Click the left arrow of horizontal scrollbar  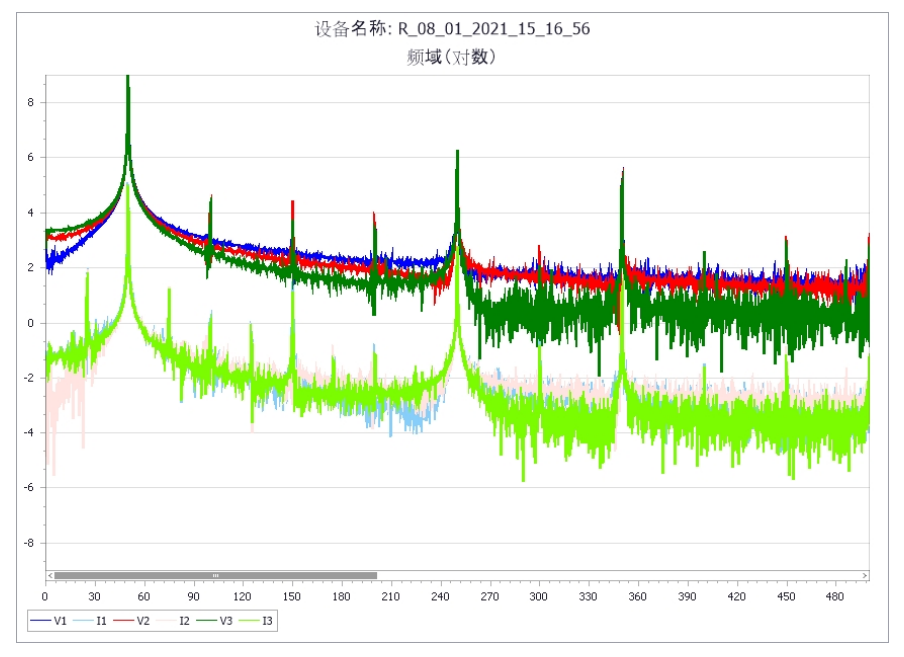(x=48, y=575)
